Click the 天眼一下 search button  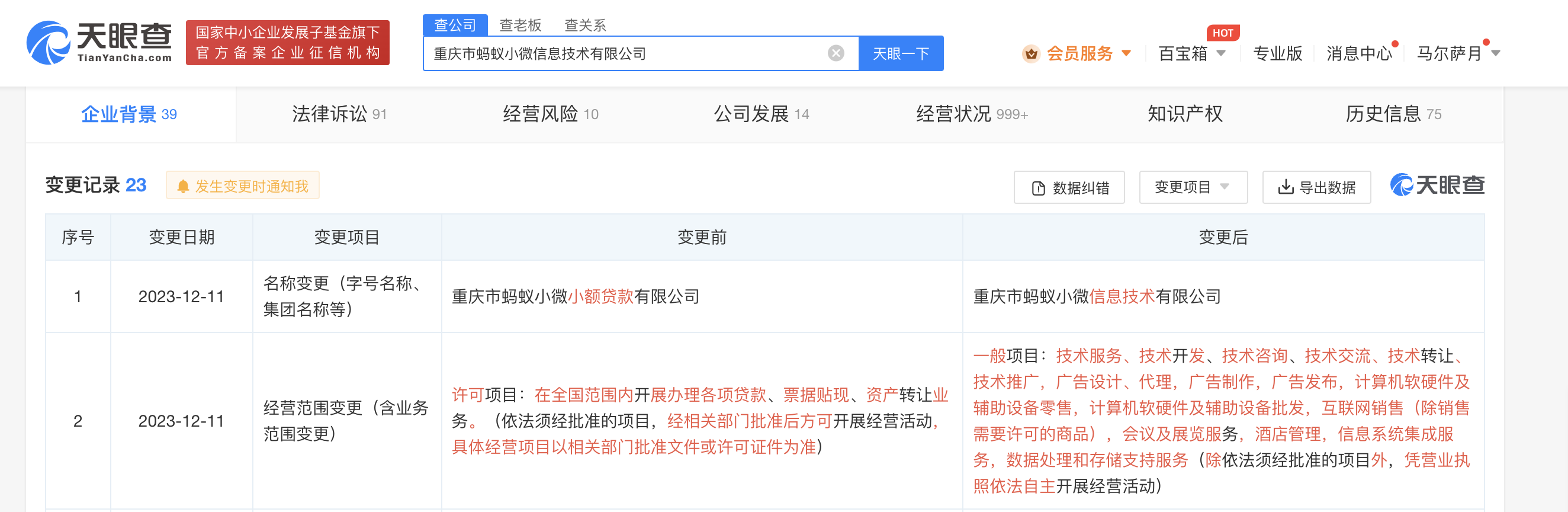click(x=901, y=53)
